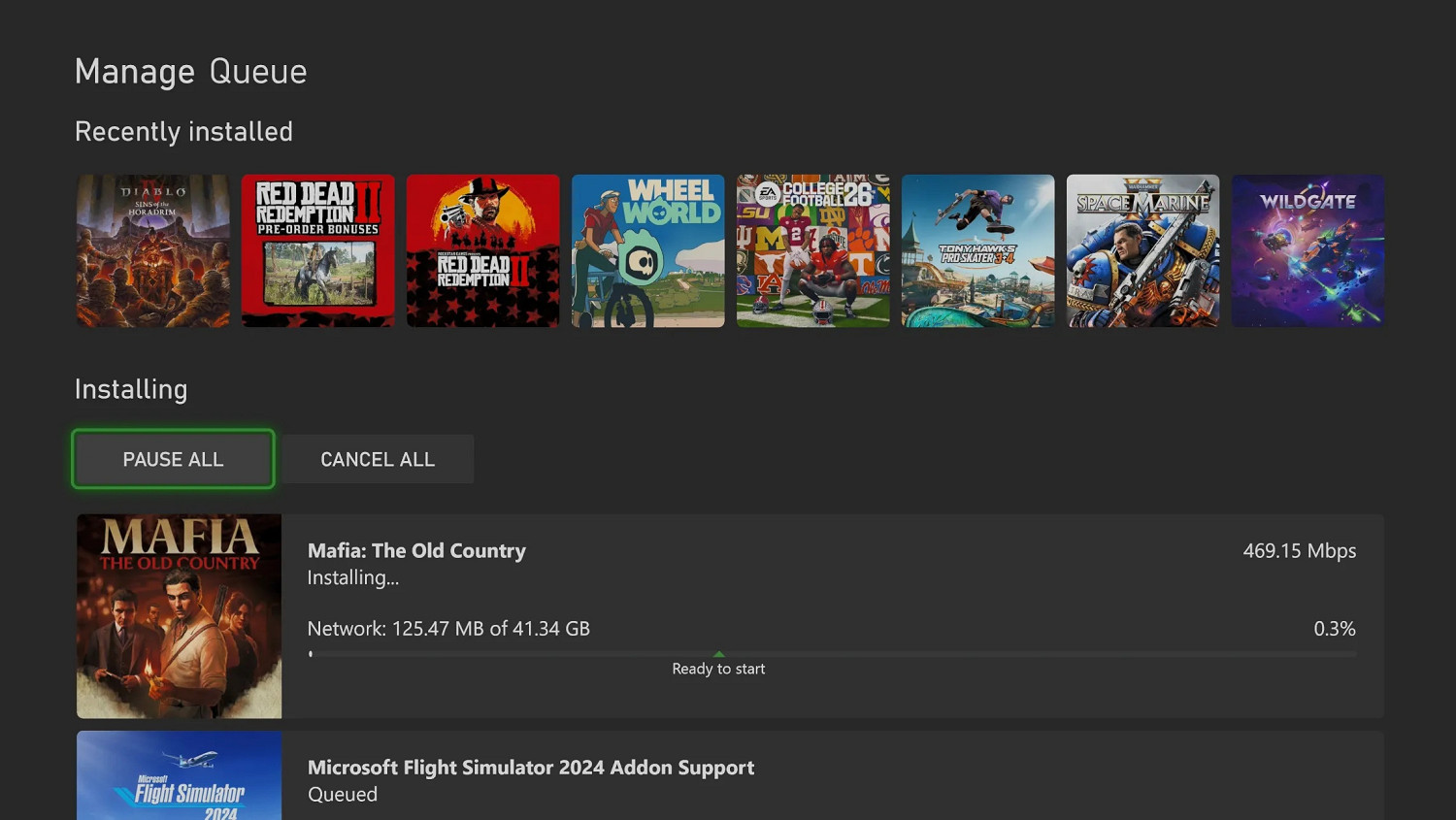Click the 0.3% install percentage
Screen dimensions: 1456x820
pos(1335,628)
